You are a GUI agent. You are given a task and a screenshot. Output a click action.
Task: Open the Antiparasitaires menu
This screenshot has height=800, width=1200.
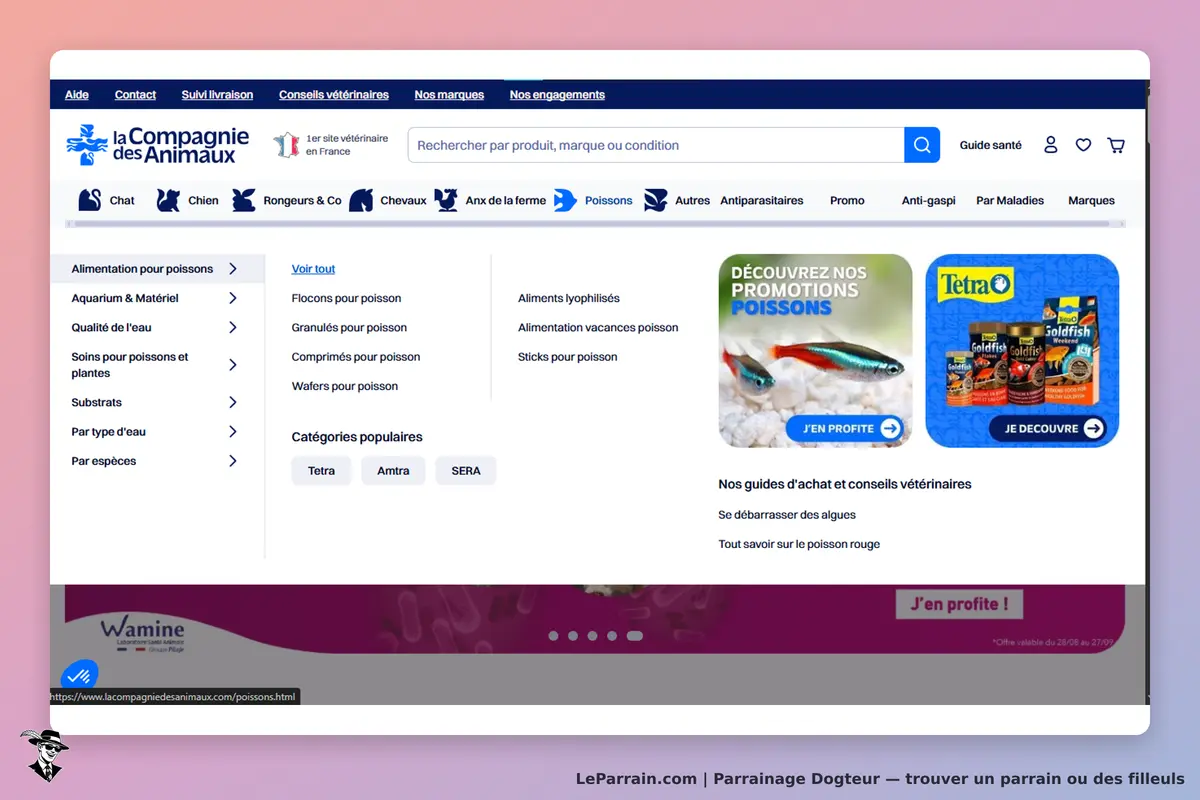pos(761,200)
